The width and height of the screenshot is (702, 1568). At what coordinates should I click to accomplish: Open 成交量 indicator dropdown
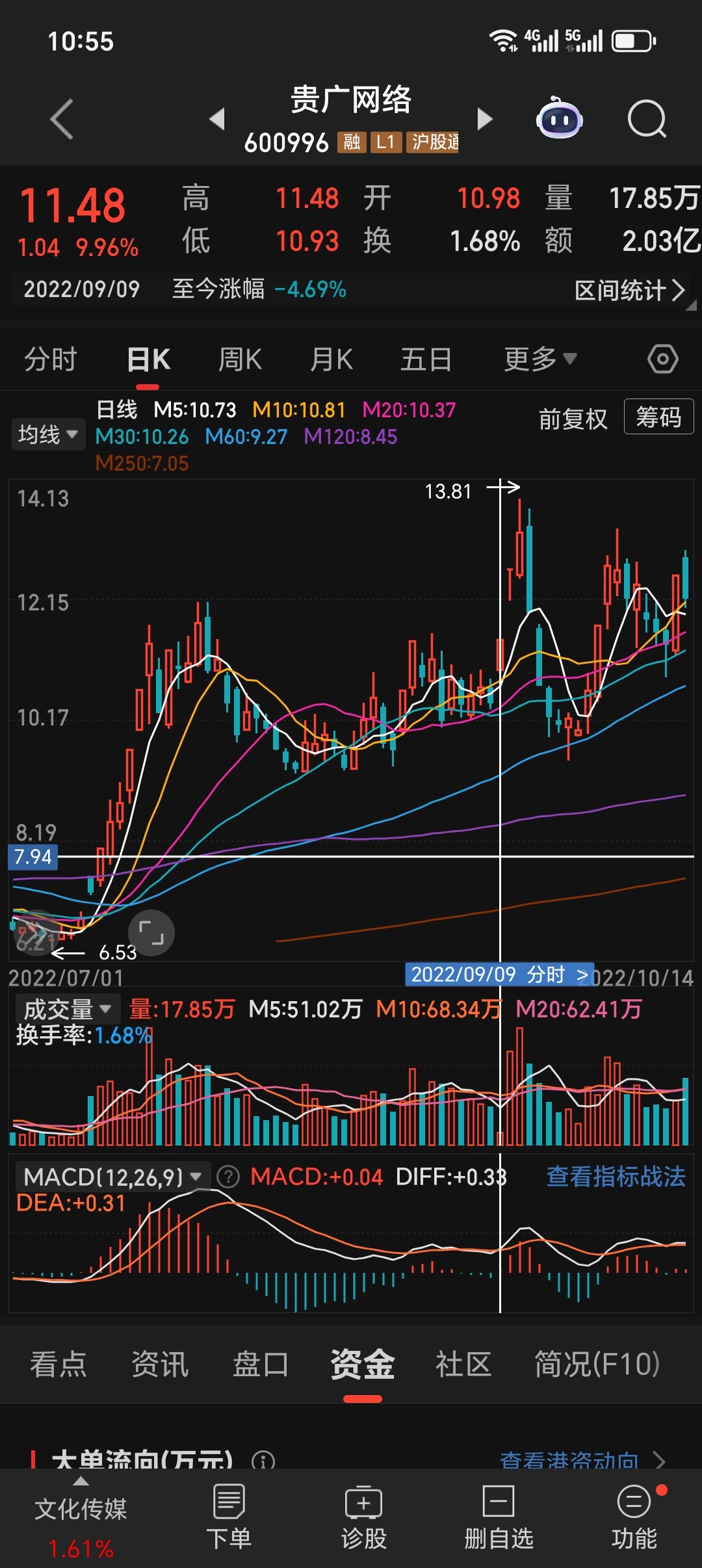click(x=68, y=1009)
